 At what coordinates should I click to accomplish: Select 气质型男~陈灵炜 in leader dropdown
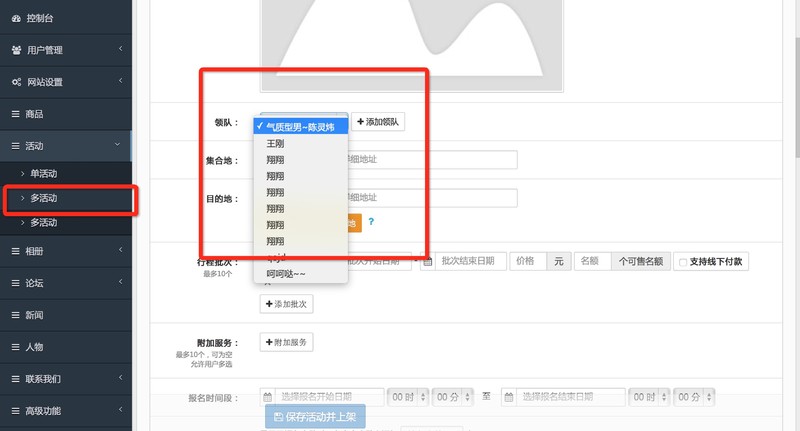[x=301, y=126]
